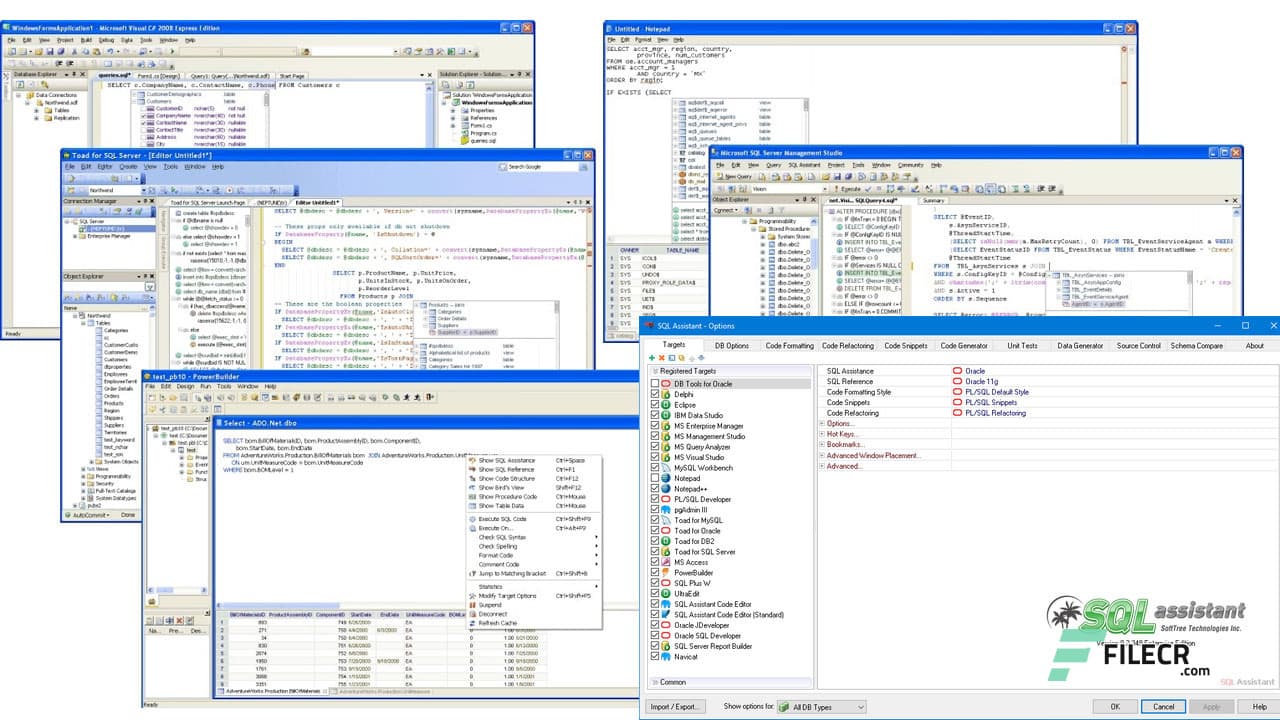Disable the MS Management Studio target checkbox
This screenshot has height=720, width=1280.
coord(653,437)
